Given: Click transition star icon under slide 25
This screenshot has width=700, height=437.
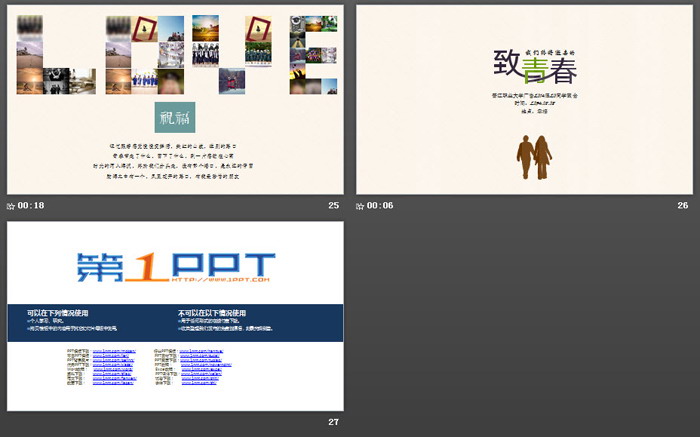Looking at the screenshot, I should pyautogui.click(x=11, y=206).
